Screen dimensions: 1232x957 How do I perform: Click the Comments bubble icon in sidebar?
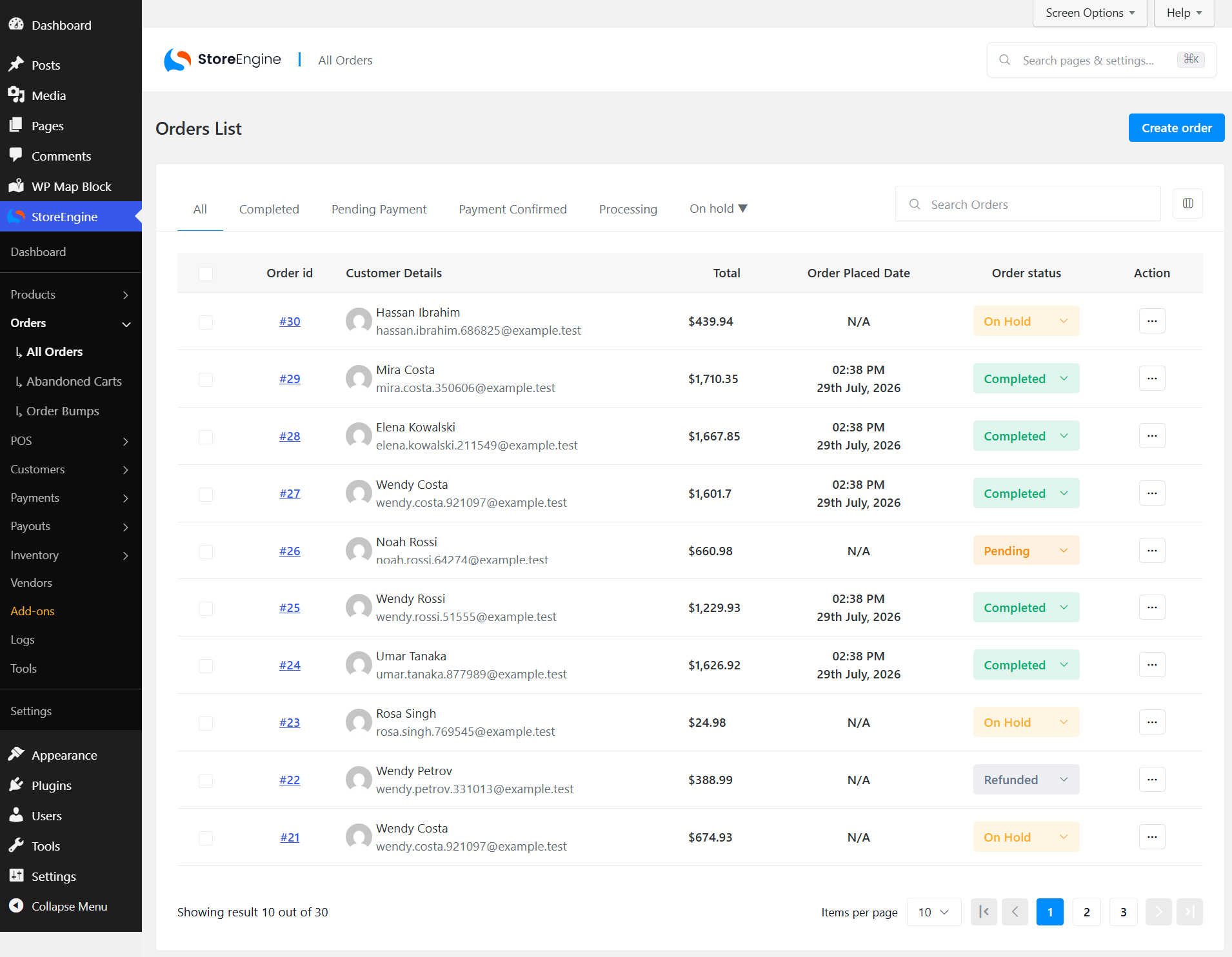click(x=16, y=155)
